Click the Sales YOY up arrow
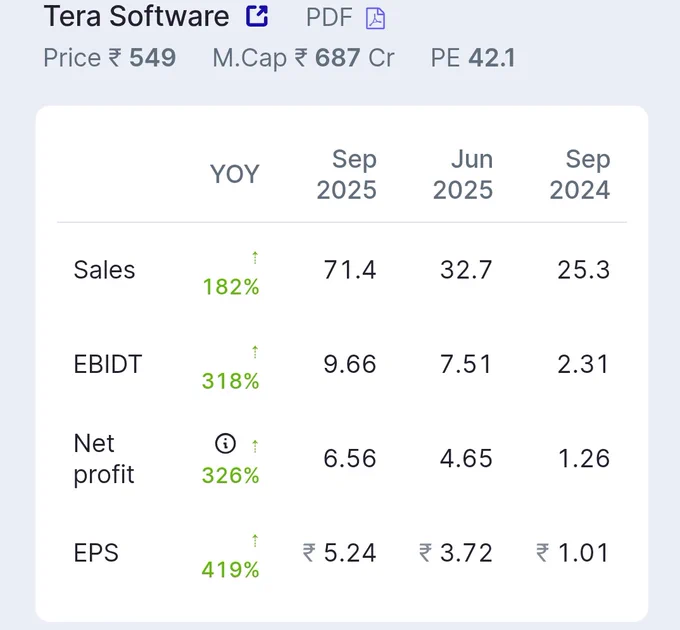The image size is (680, 630). [x=255, y=258]
